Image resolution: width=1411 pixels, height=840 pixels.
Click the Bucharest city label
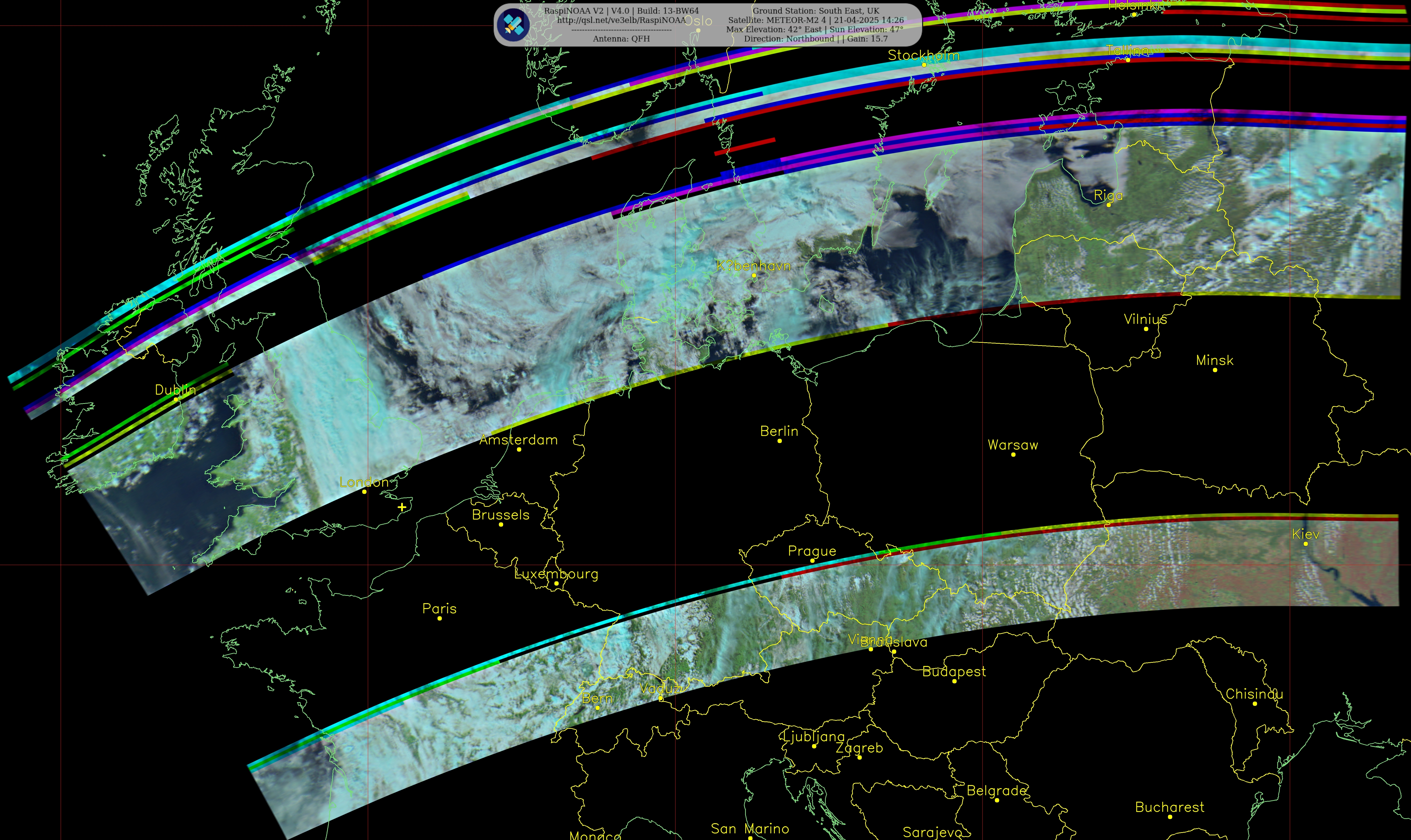point(1170,808)
